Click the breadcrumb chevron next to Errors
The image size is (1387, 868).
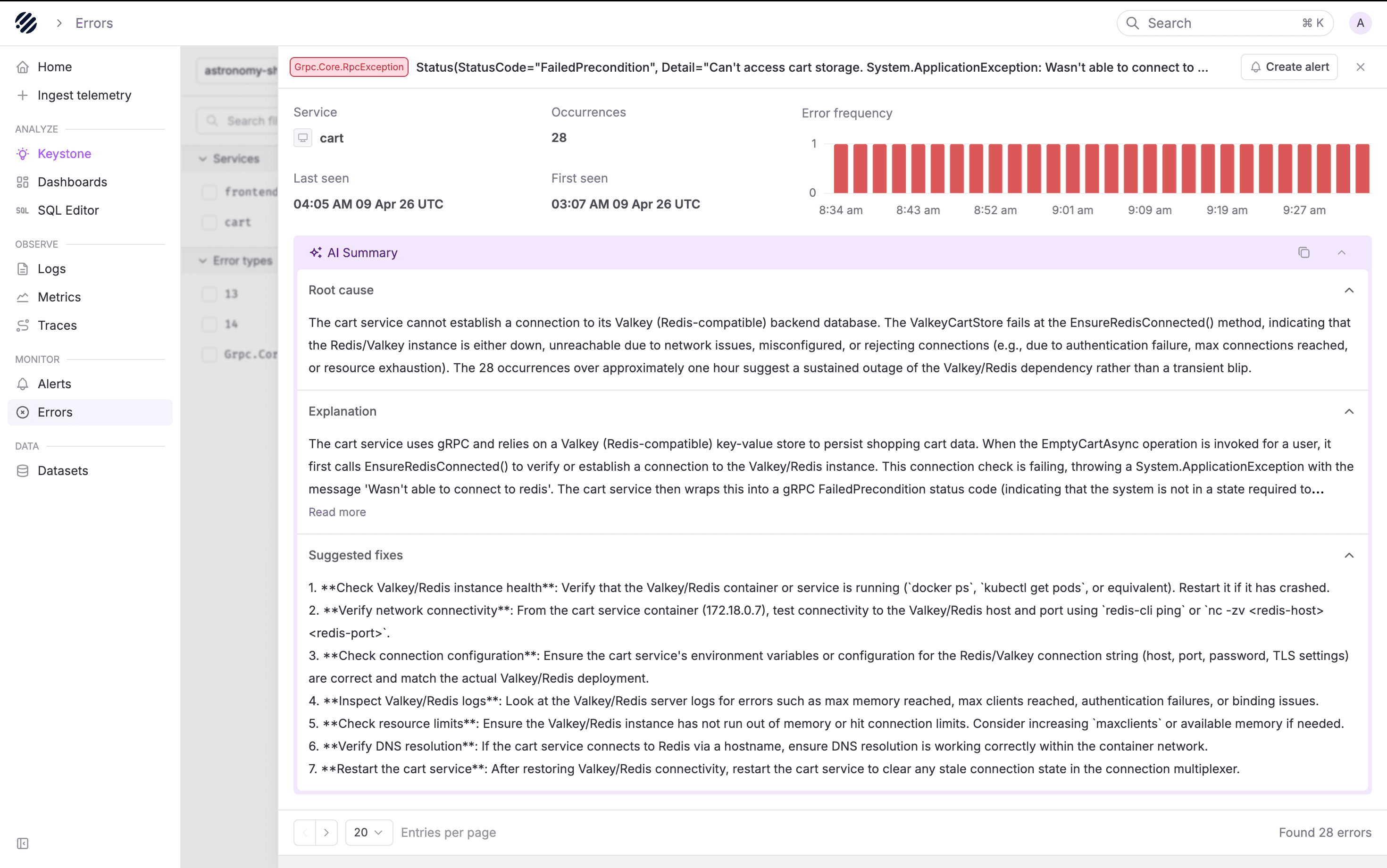[59, 23]
